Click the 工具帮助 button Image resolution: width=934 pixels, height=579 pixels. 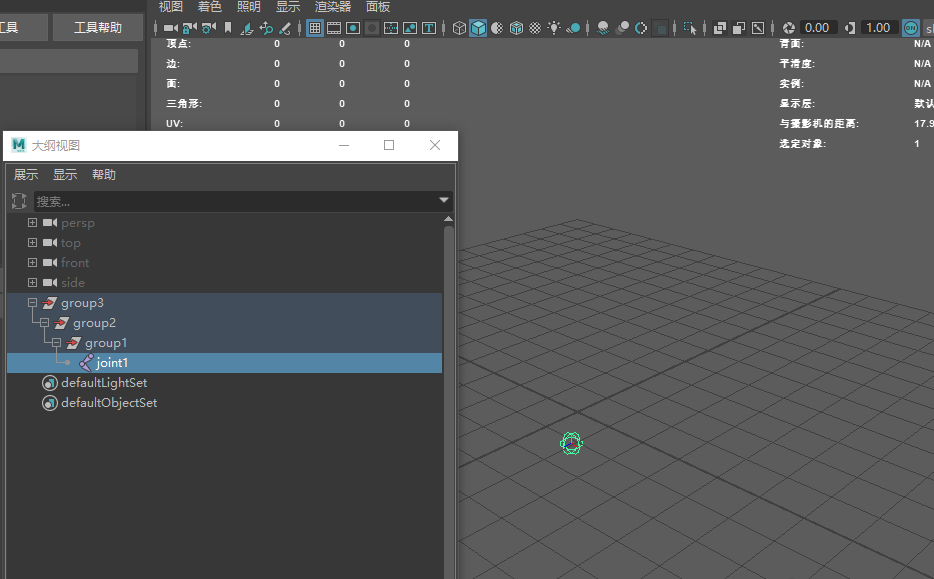98,27
